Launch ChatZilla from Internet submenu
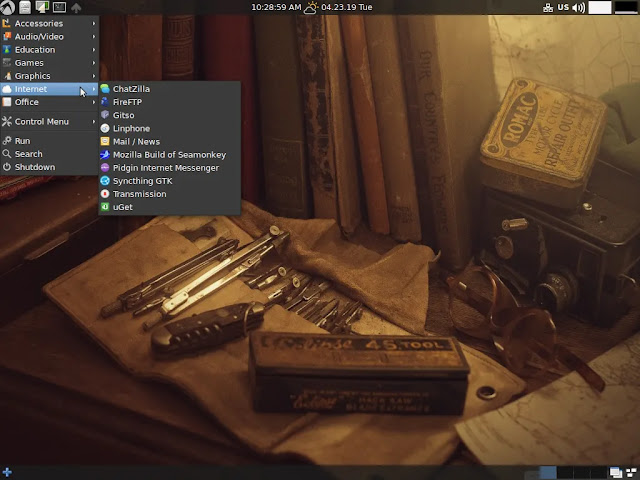Screen dimensions: 640x480 [169, 89]
